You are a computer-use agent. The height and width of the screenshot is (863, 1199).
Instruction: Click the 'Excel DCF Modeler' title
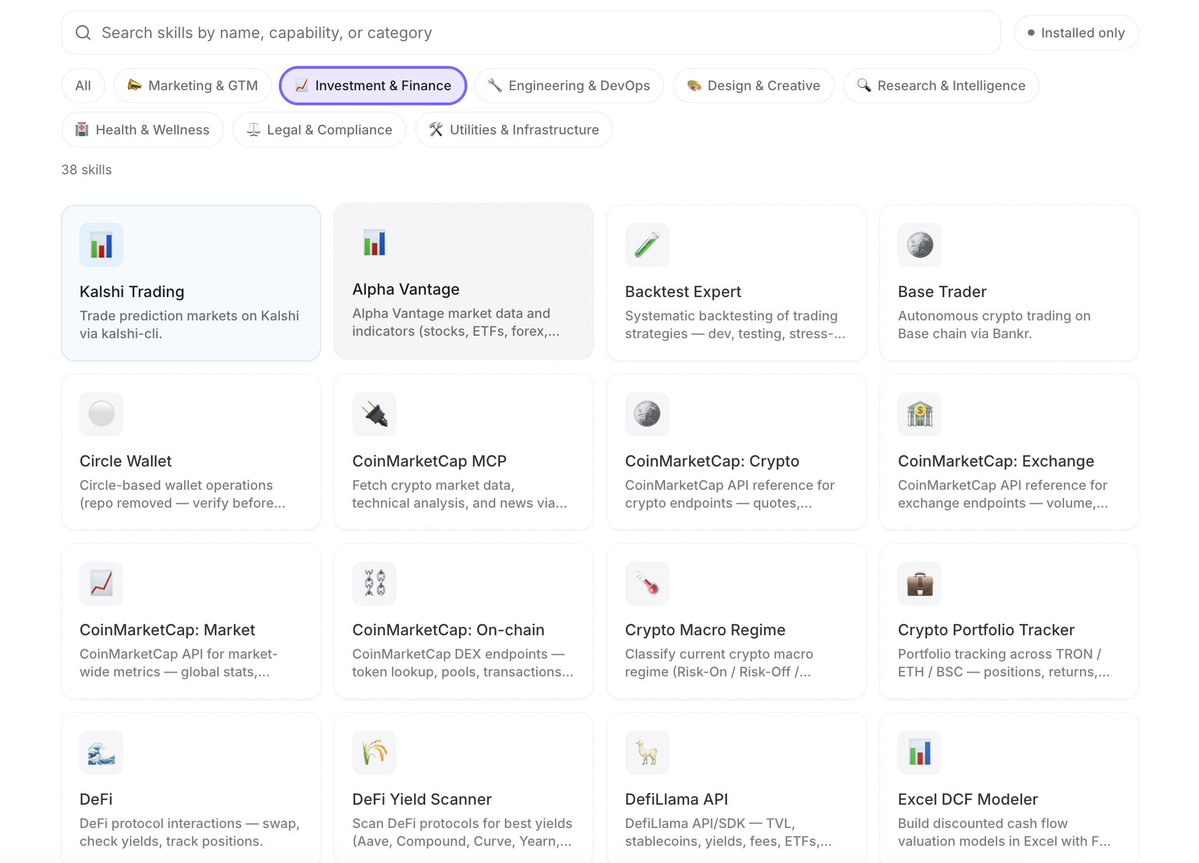967,799
